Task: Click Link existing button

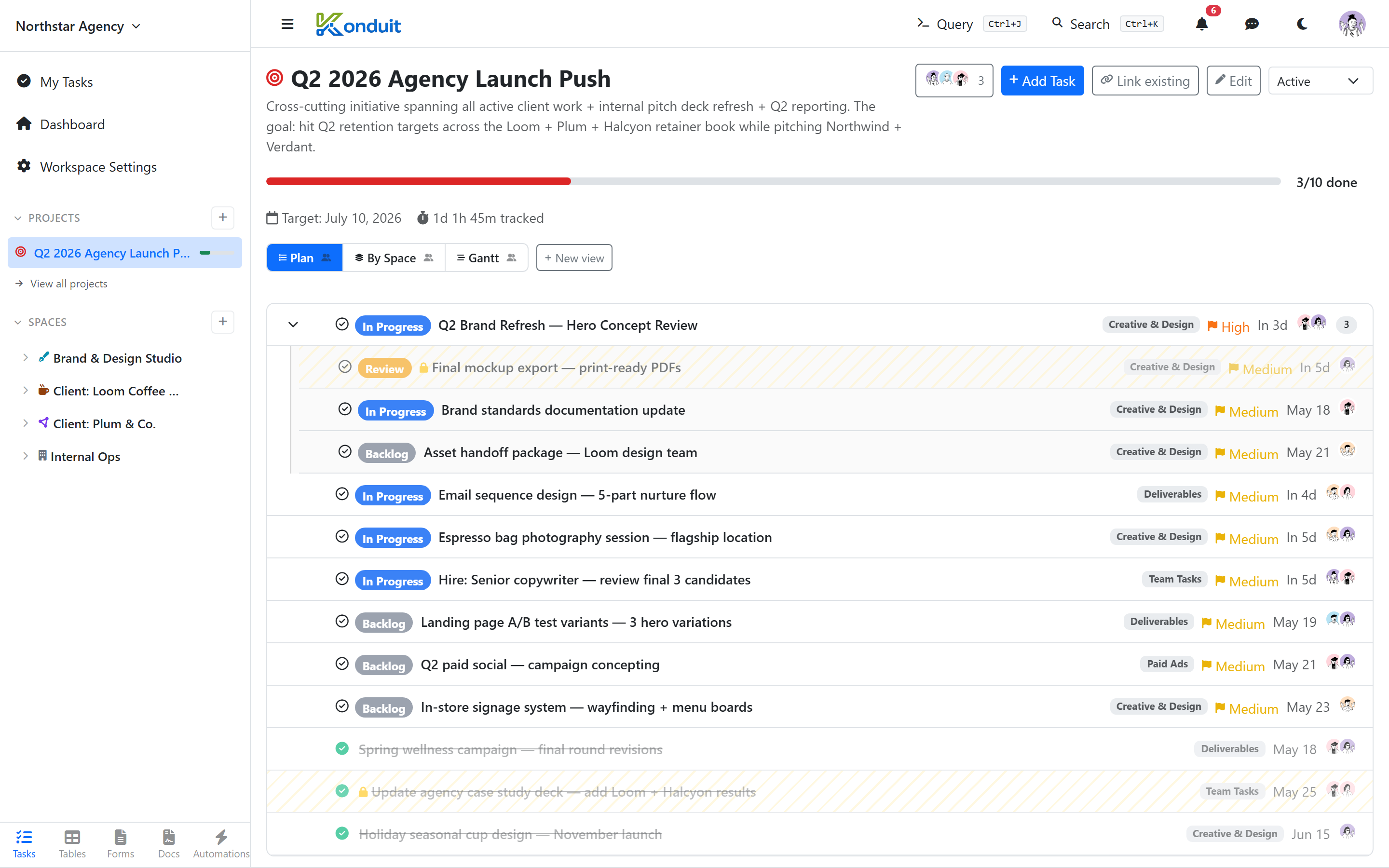Action: (x=1145, y=81)
